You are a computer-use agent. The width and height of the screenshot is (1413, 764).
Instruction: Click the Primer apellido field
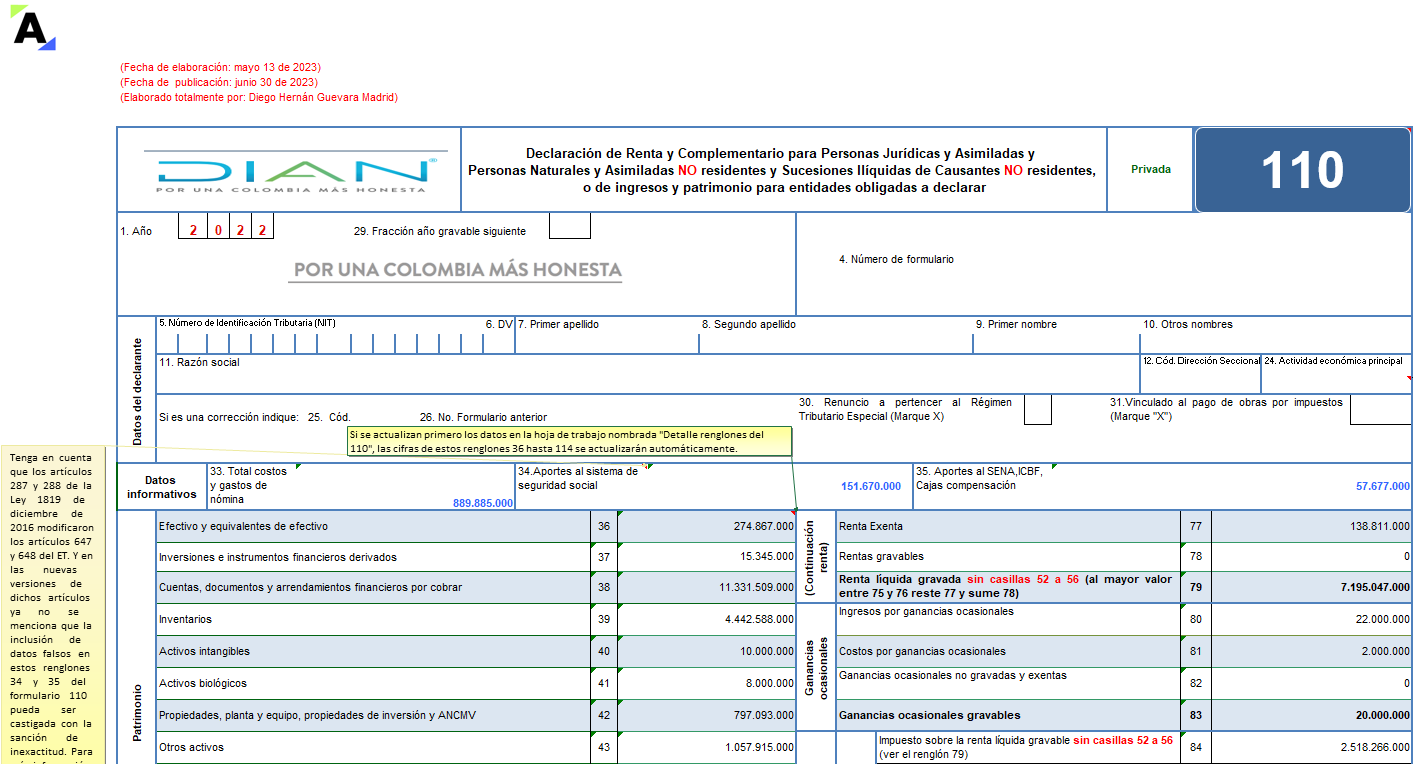pos(607,336)
